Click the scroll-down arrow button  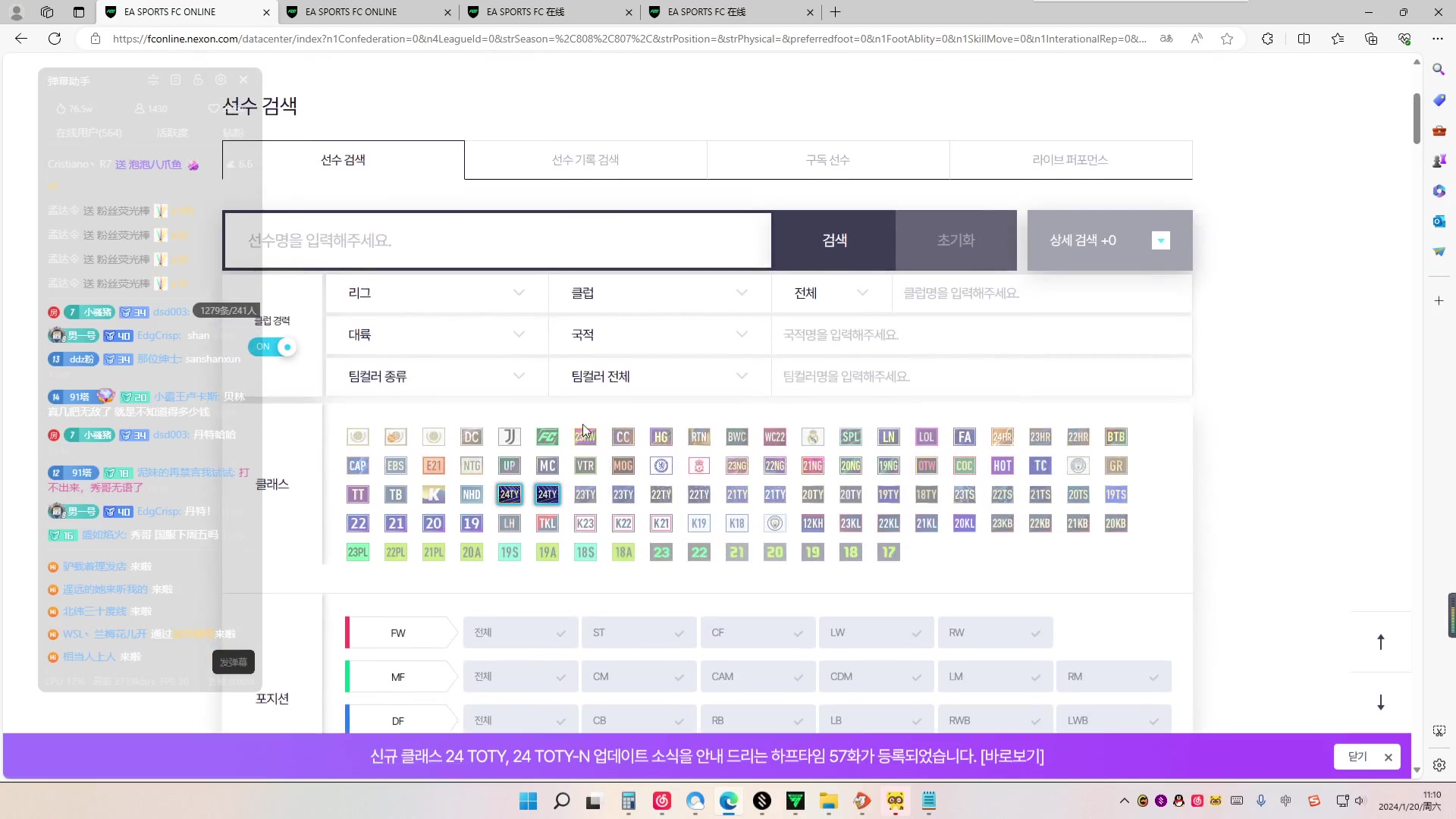(1381, 702)
